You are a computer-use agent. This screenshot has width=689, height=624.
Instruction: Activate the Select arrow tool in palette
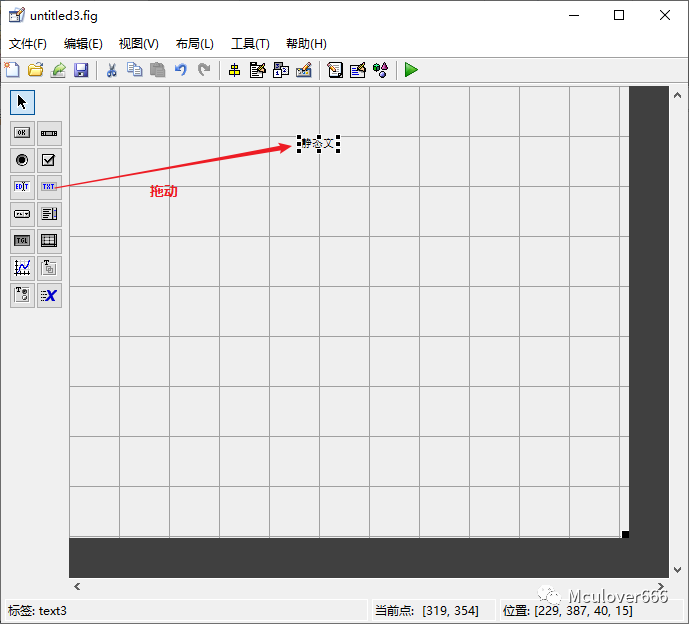22,102
